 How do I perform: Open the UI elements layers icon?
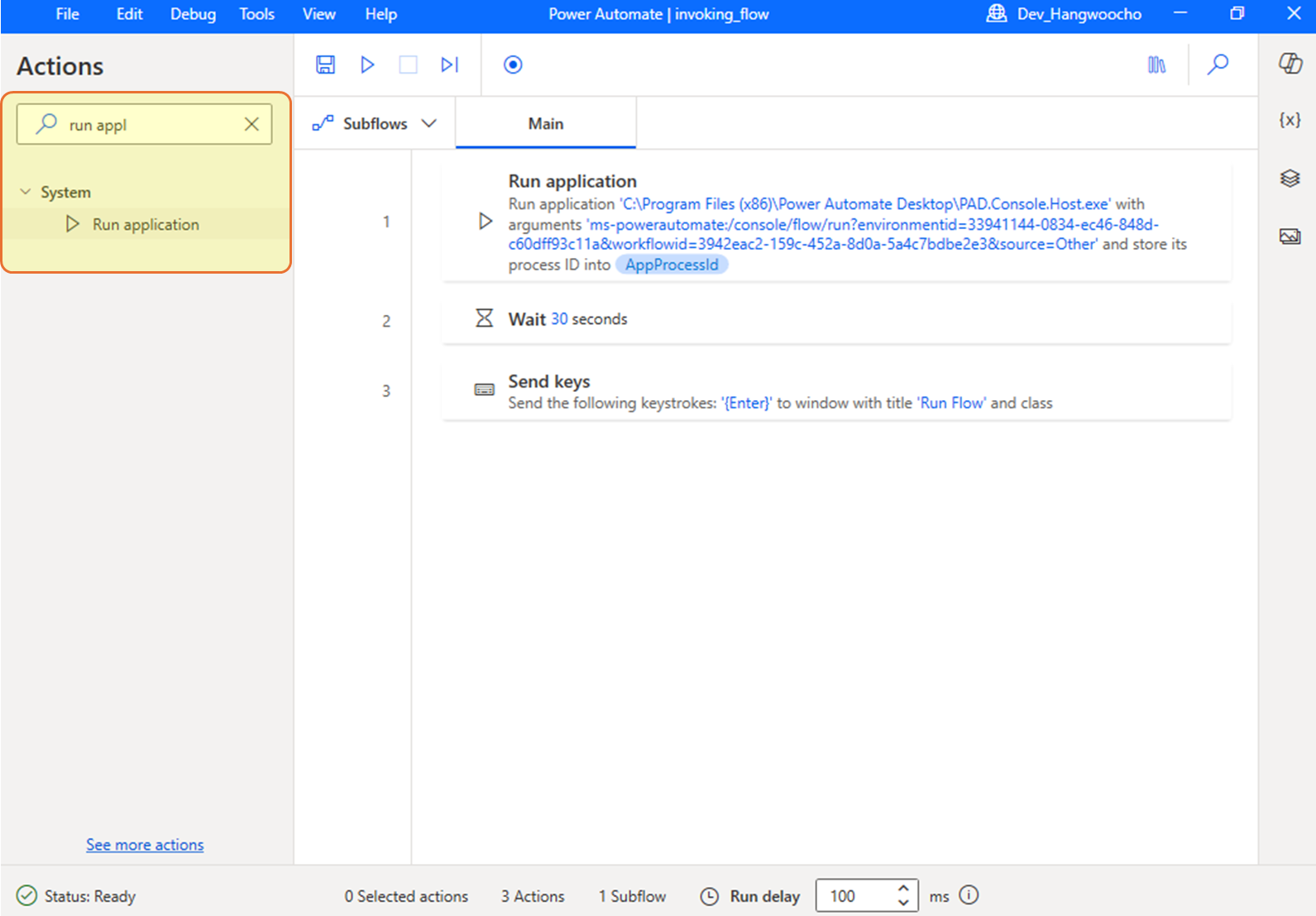[x=1290, y=178]
